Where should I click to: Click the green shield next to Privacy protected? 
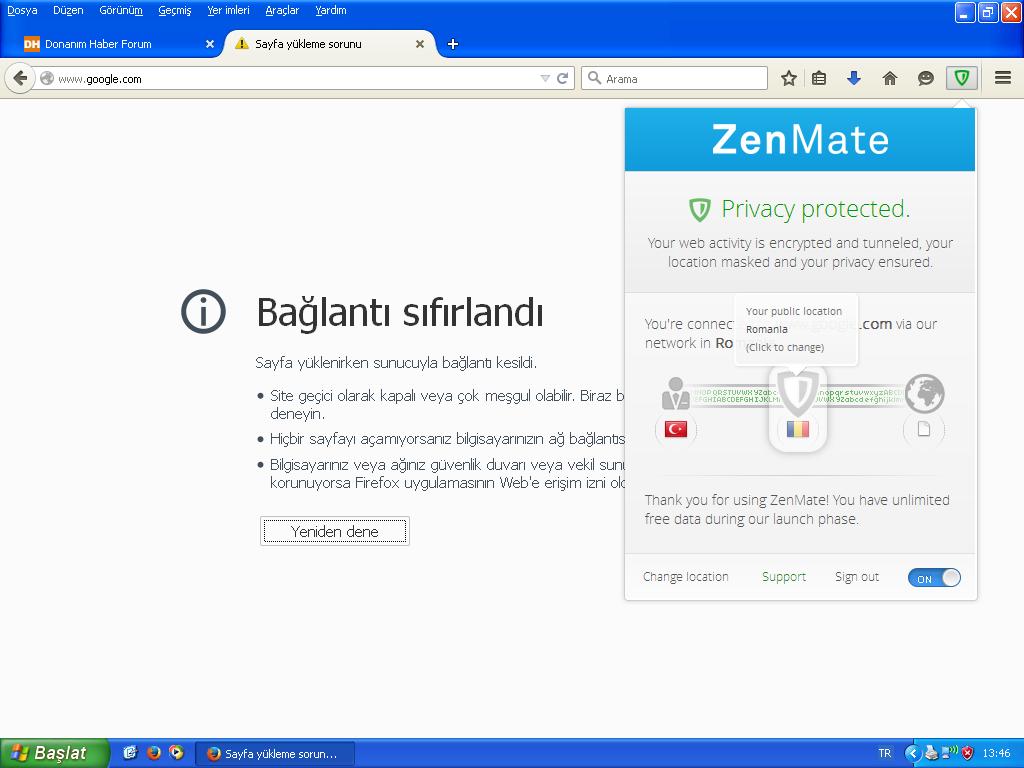(699, 210)
